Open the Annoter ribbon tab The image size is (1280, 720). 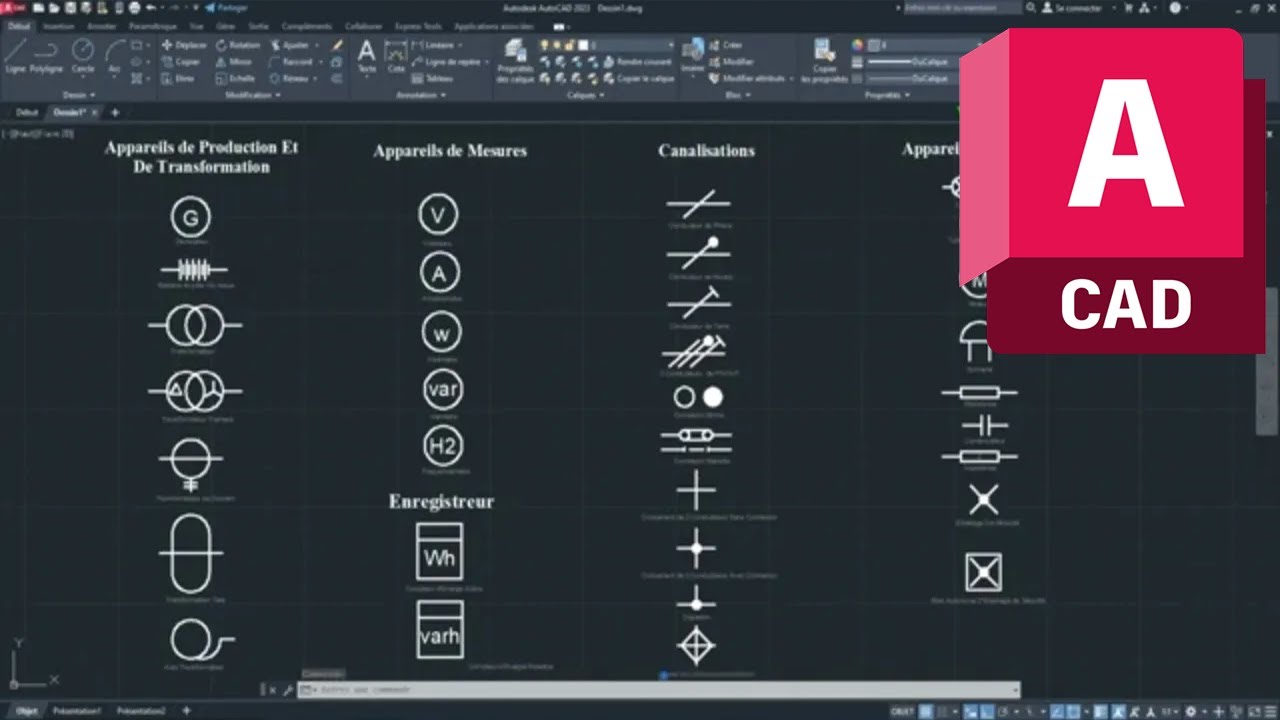pos(101,26)
